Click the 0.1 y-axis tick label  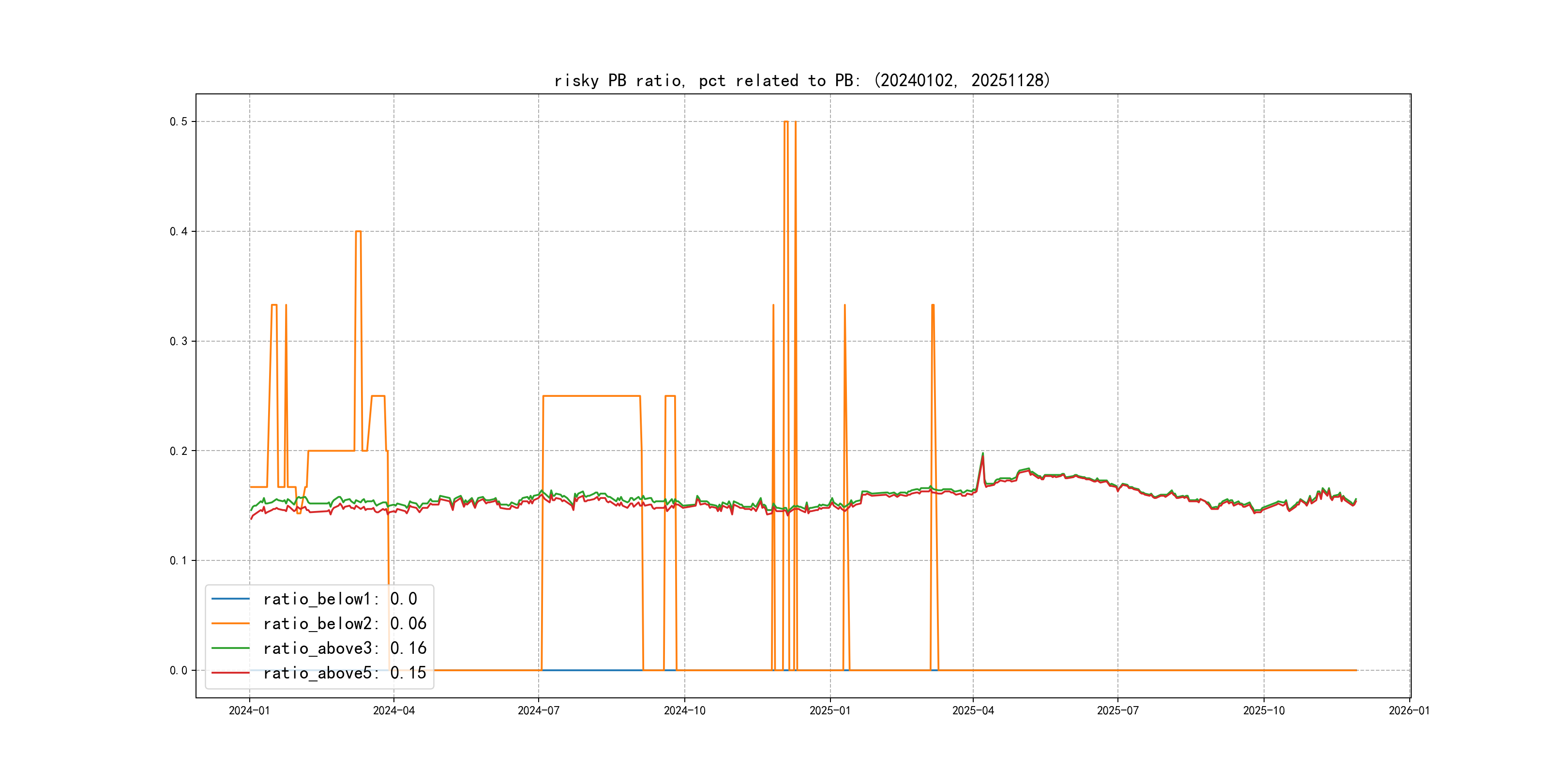[179, 560]
